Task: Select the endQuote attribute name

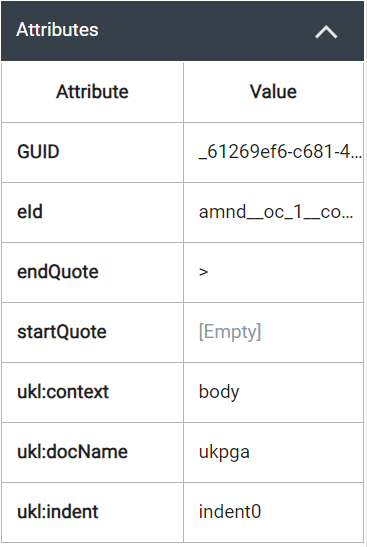Action: 58,272
